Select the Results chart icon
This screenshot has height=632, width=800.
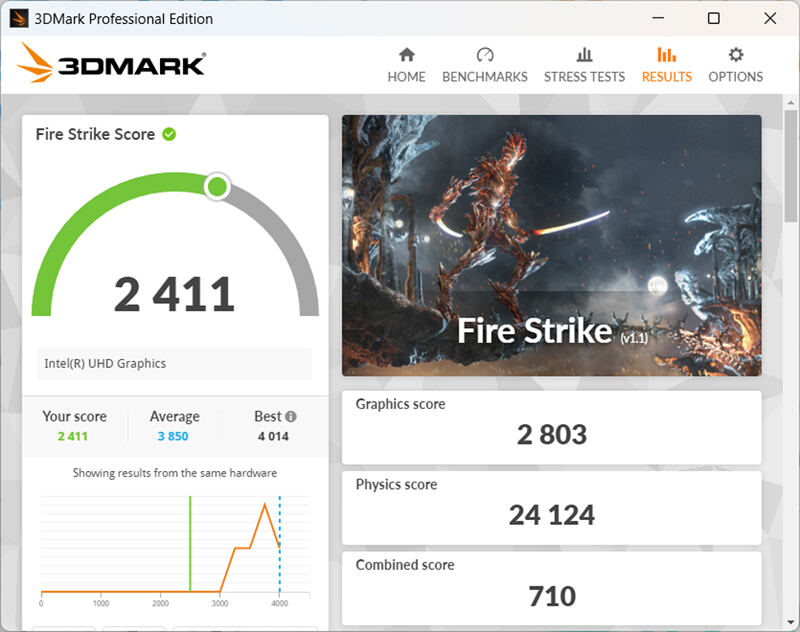[x=666, y=55]
